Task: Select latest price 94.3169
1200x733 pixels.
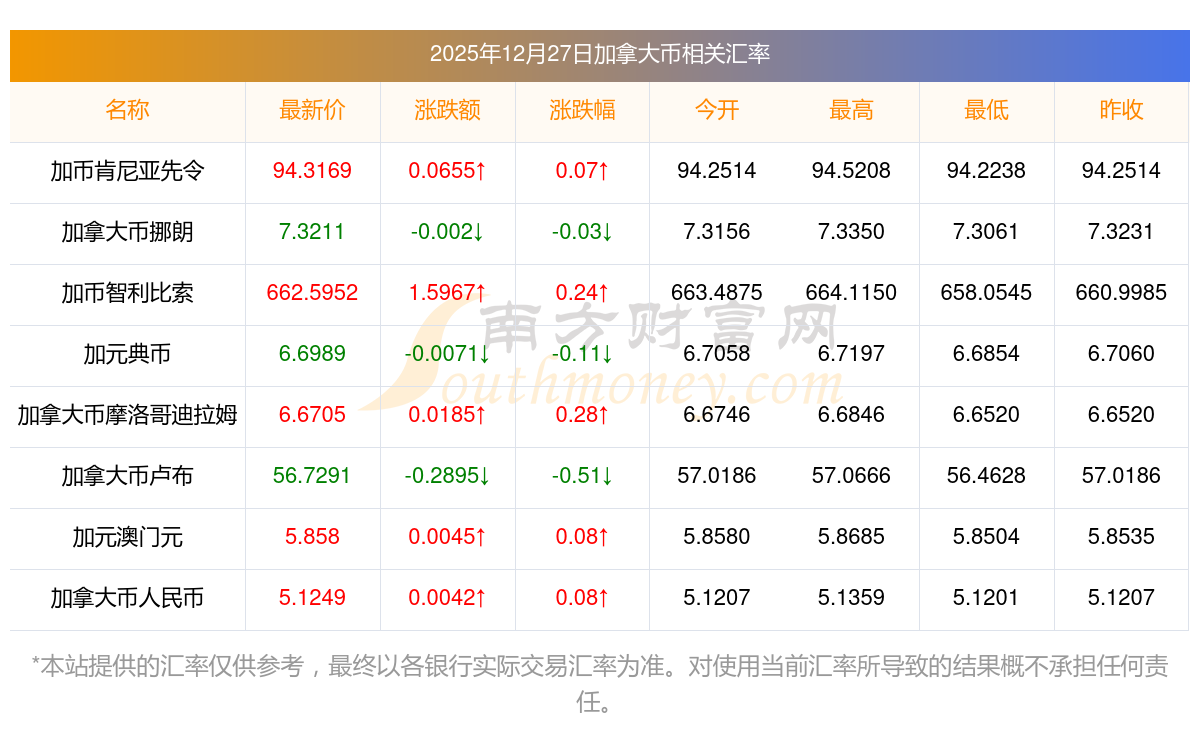Action: [312, 171]
